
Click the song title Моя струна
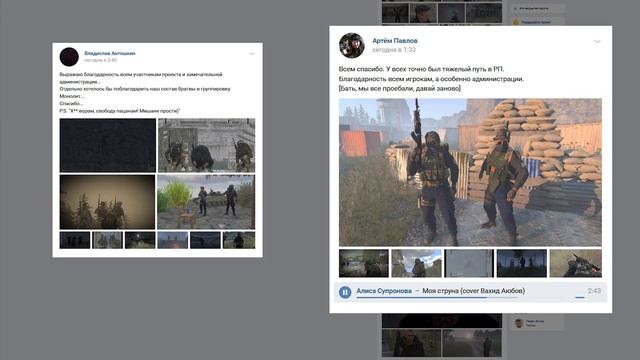[x=473, y=291]
